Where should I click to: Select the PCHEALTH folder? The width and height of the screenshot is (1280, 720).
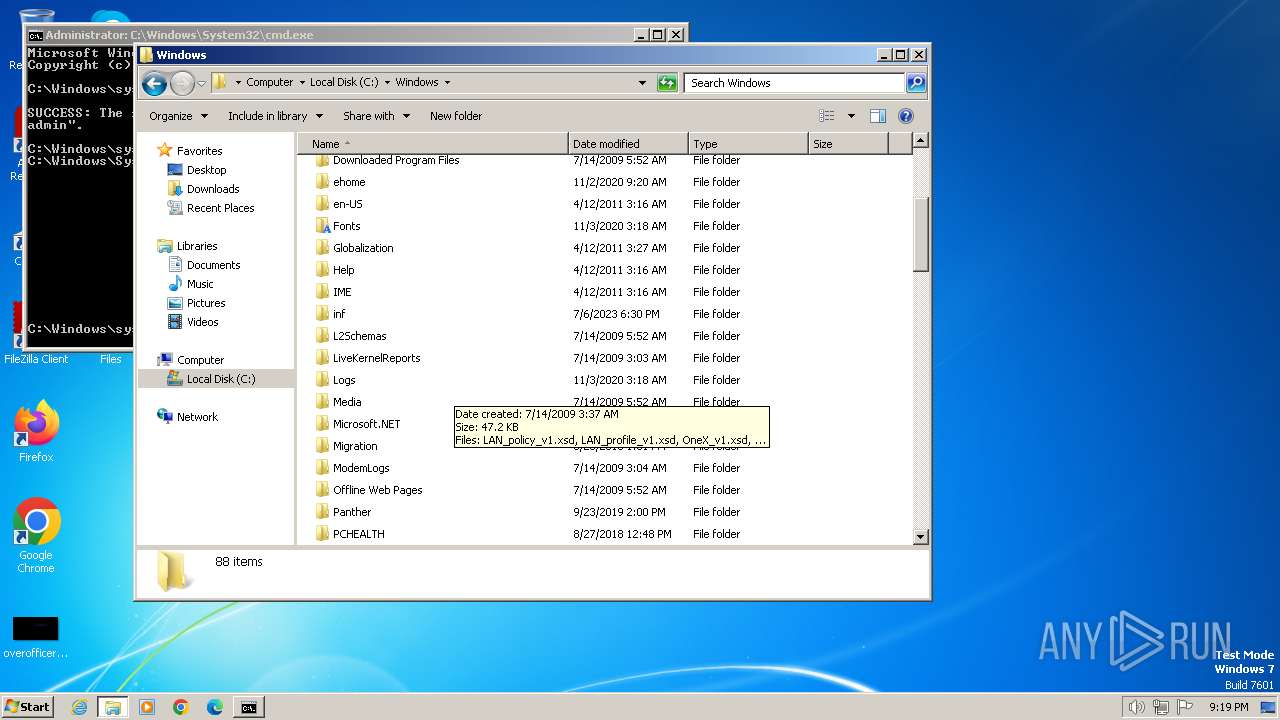click(358, 534)
